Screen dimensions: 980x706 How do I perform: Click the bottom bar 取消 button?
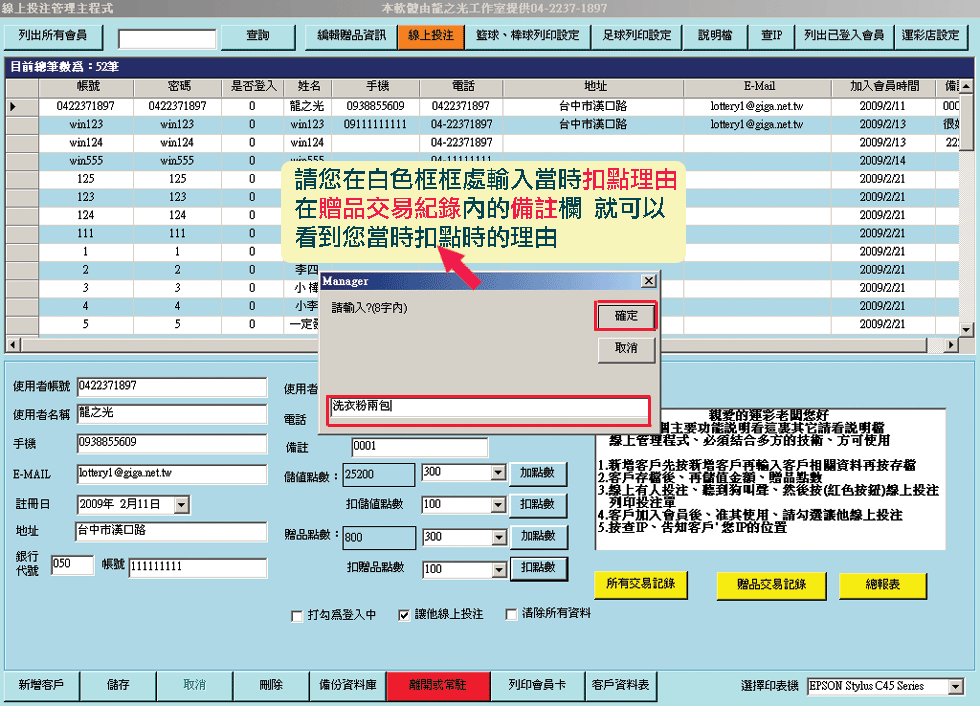(x=194, y=685)
